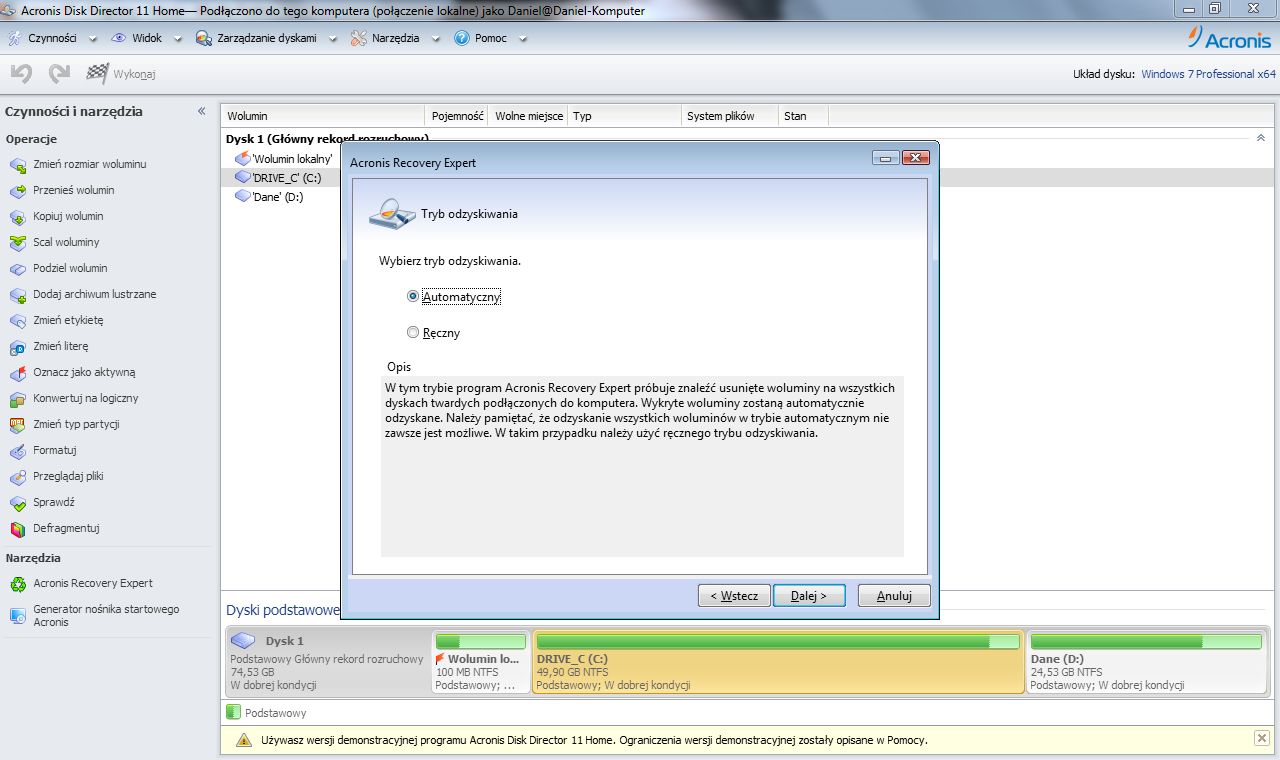Viewport: 1280px width, 760px height.
Task: Click the Przenieś wolumin icon
Action: tap(17, 191)
